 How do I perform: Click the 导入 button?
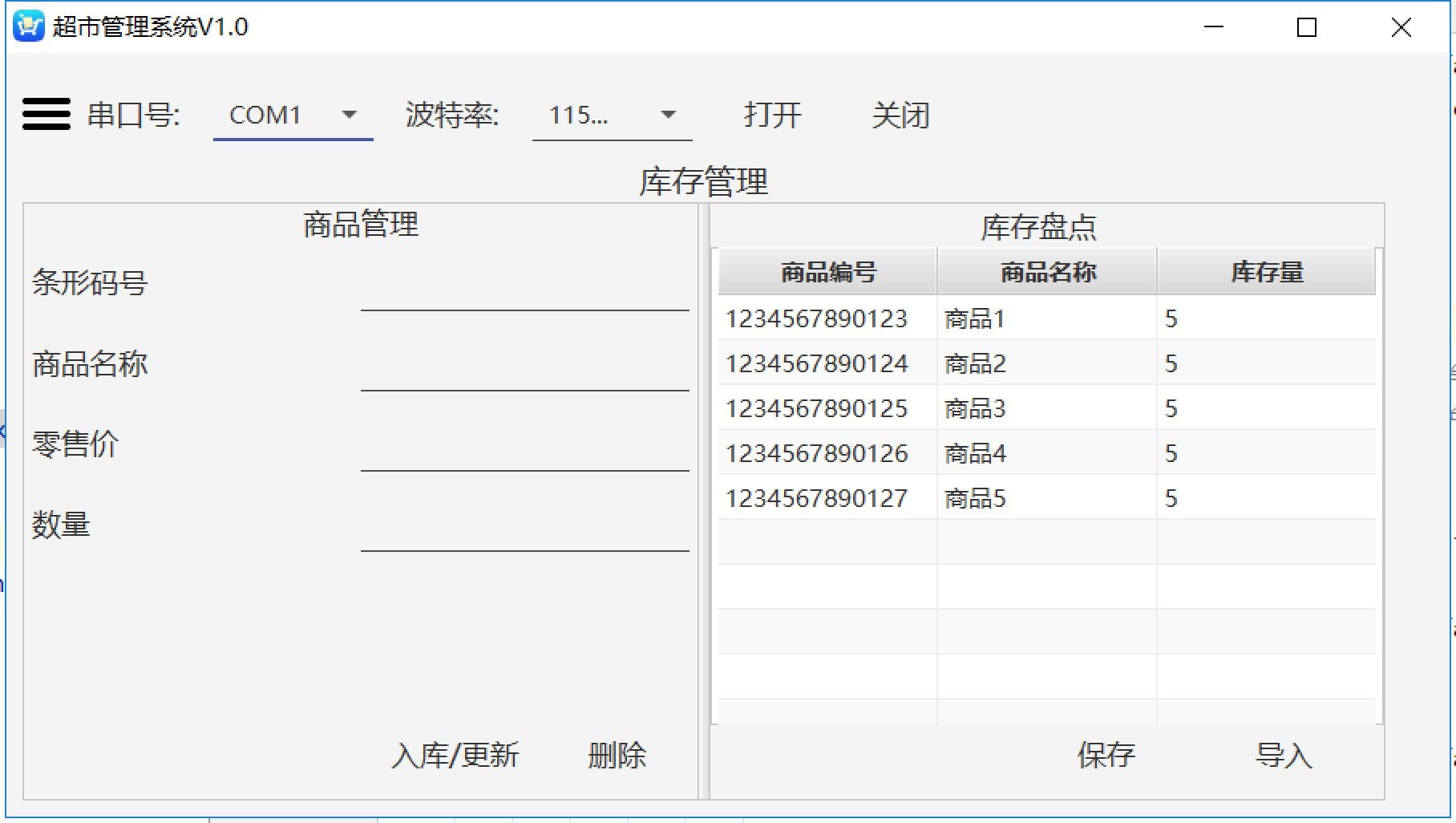coord(1283,755)
